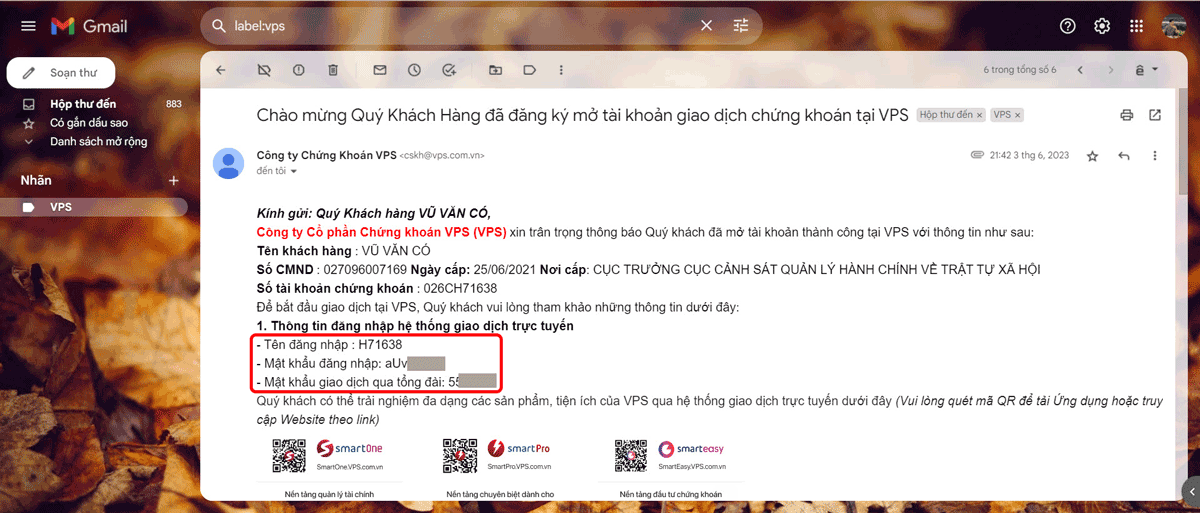Viewport: 1200px width, 513px height.
Task: Snooze this email with the clock icon
Action: tap(414, 70)
